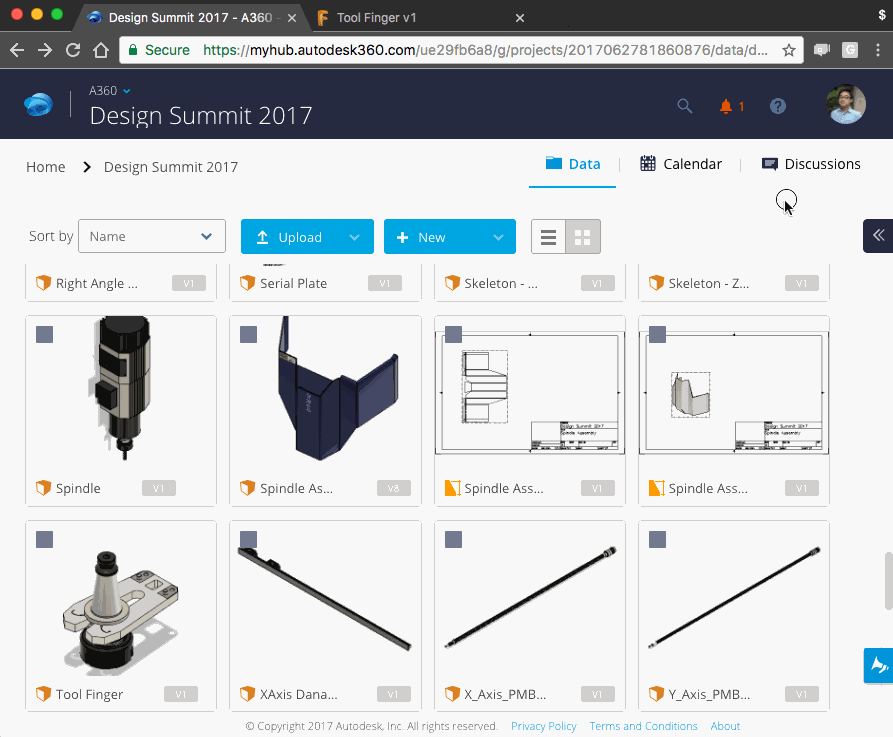Select the Spindle item checkbox
Image resolution: width=893 pixels, height=737 pixels.
44,334
